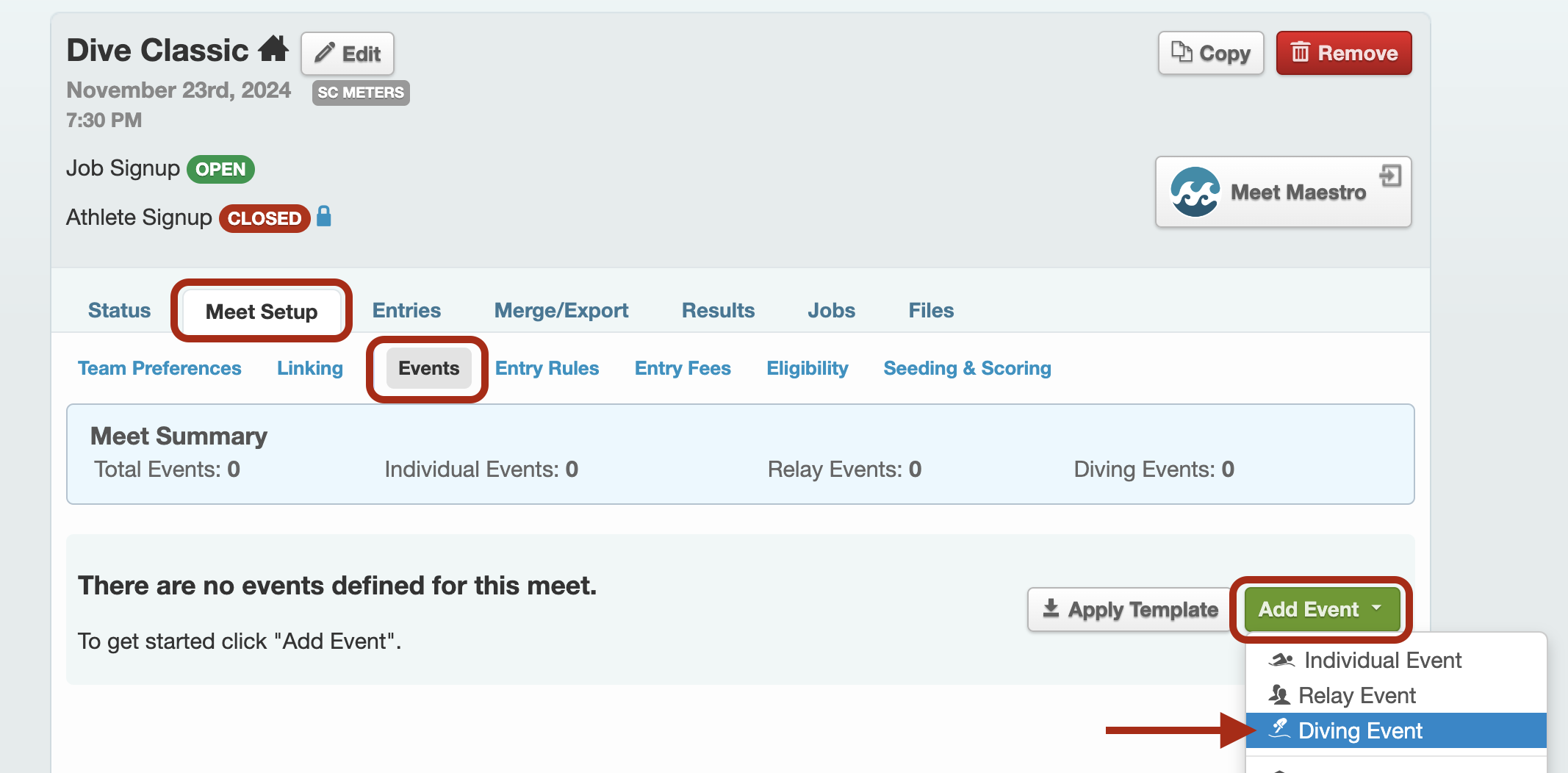Choose Individual Event from the Add Event menu

[1381, 659]
